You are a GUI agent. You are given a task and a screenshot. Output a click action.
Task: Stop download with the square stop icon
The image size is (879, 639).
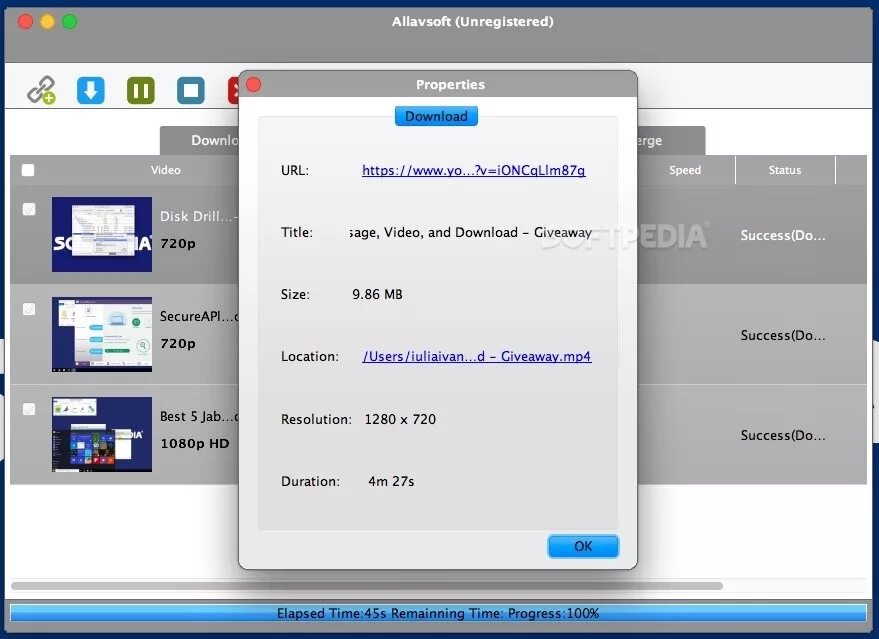(191, 90)
